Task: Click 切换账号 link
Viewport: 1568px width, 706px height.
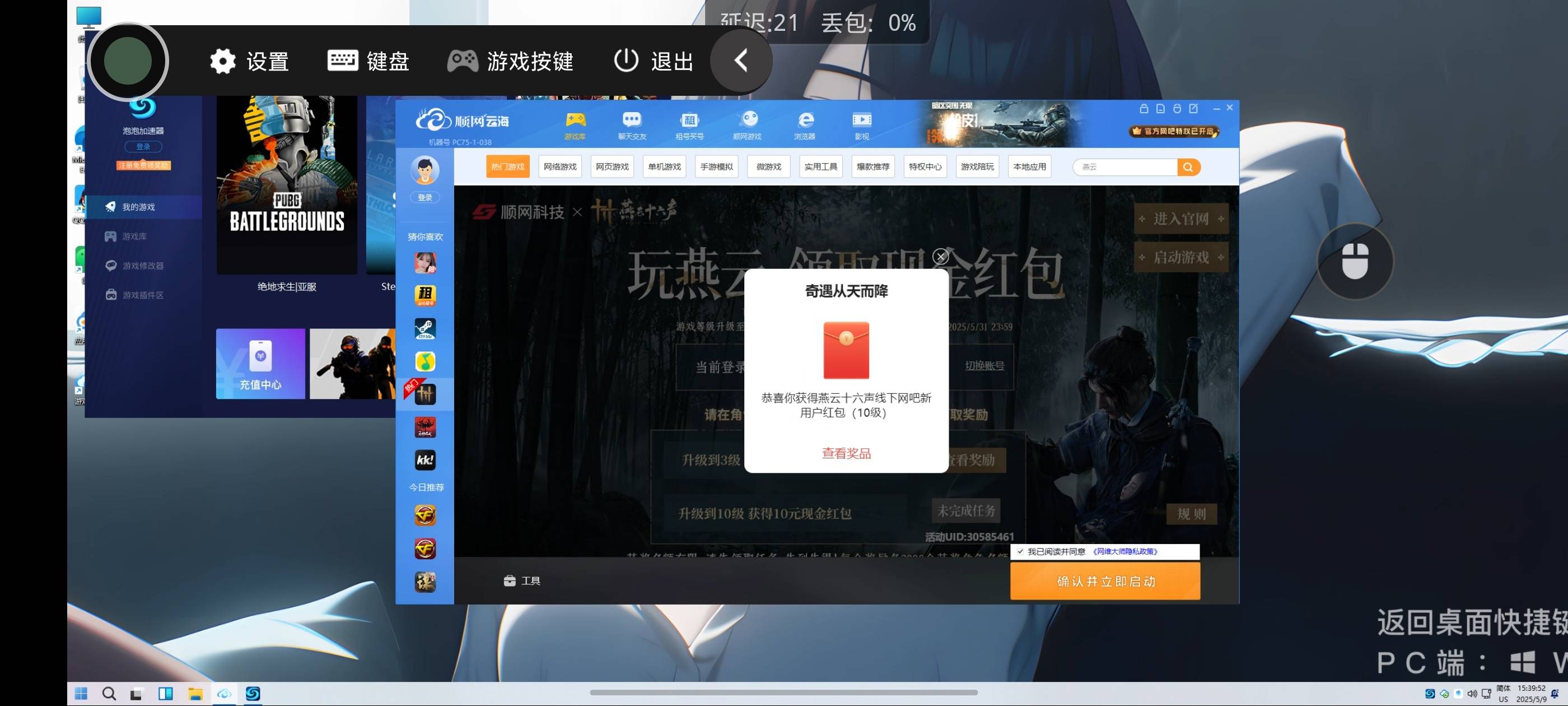Action: pyautogui.click(x=984, y=365)
